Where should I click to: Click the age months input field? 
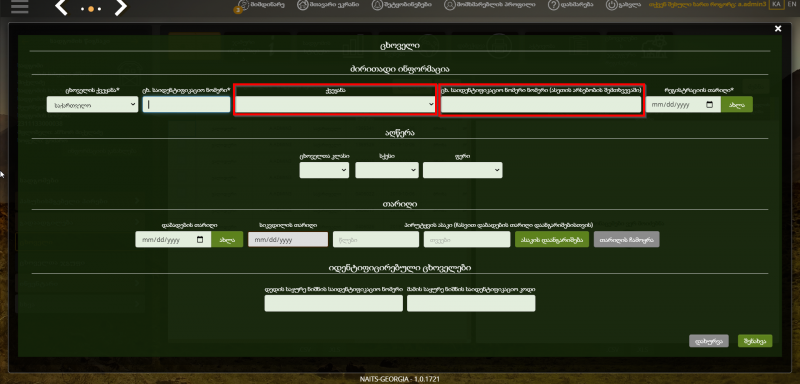(467, 240)
